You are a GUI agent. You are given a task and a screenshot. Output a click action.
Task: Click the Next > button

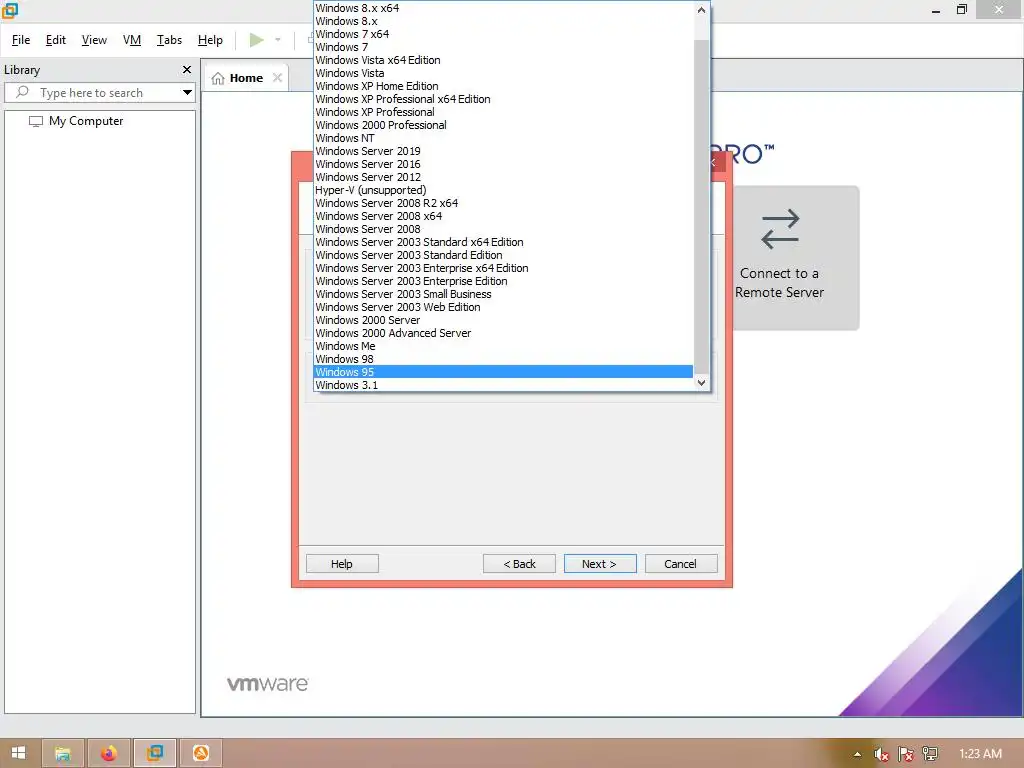pyautogui.click(x=600, y=564)
